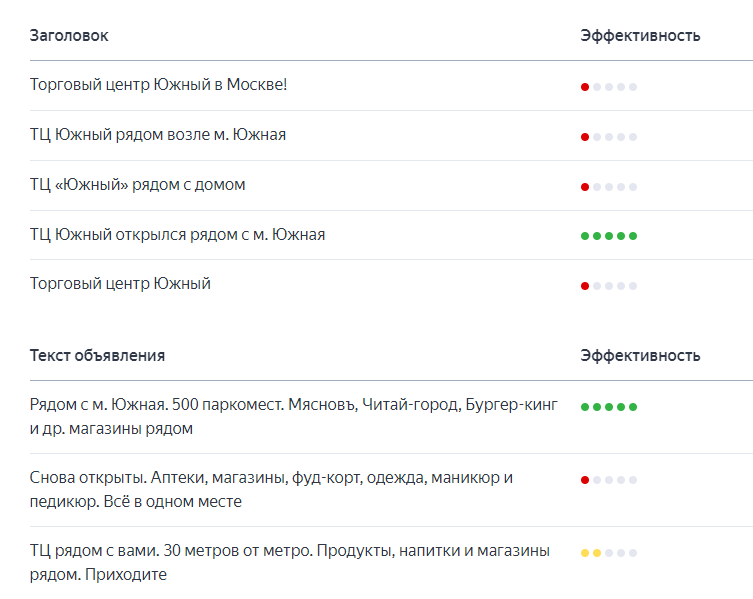The height and width of the screenshot is (599, 753).
Task: Click the short headline "Торговый центр Южный"
Action: tap(120, 284)
